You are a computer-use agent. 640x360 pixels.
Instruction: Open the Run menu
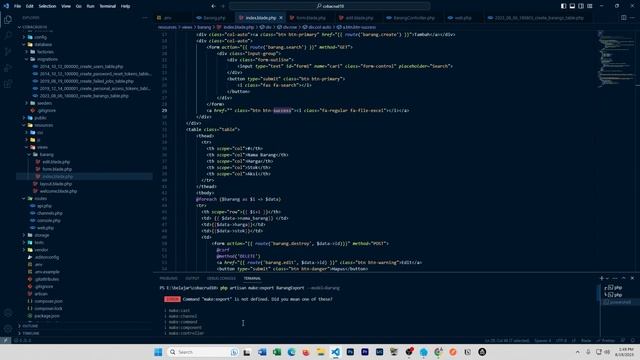(91, 6)
